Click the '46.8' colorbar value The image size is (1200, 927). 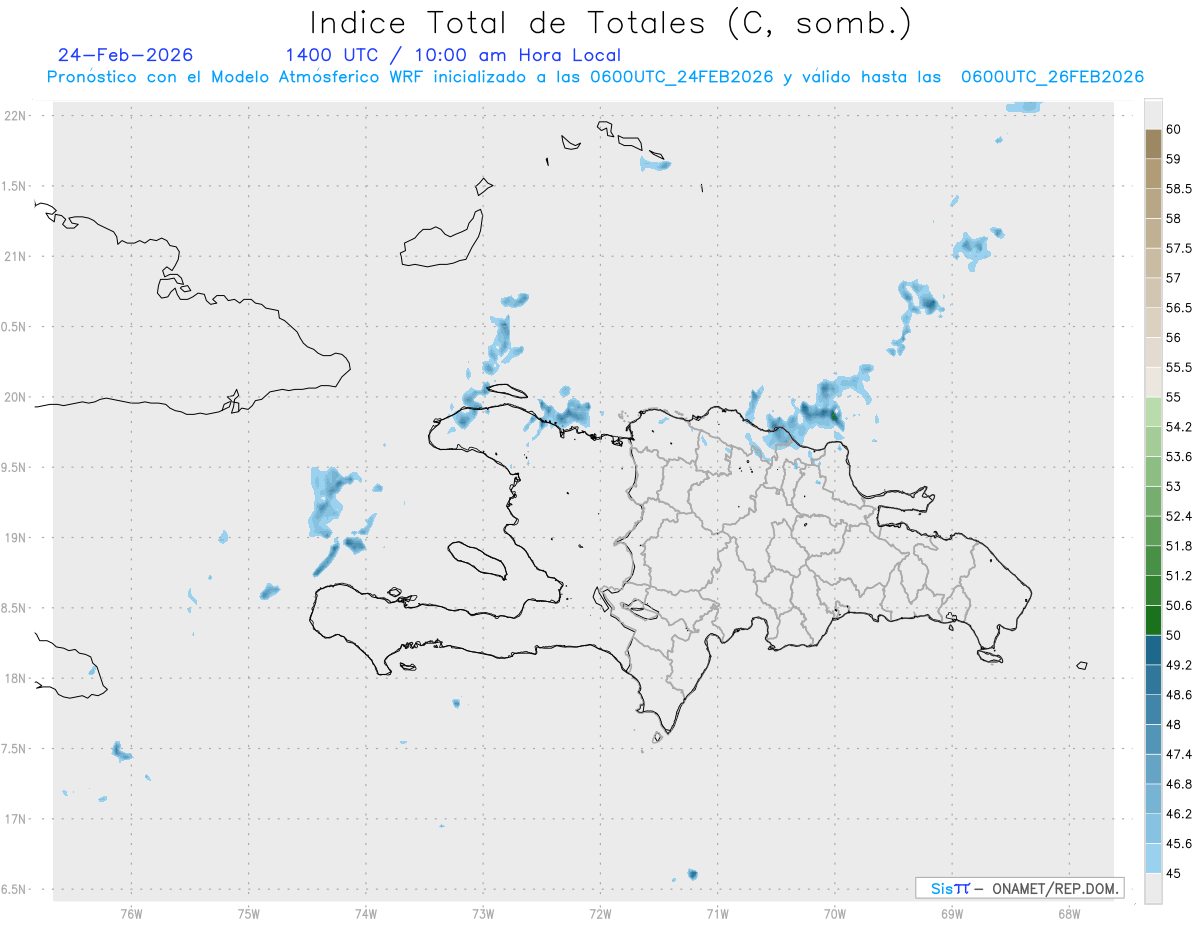coord(1179,785)
